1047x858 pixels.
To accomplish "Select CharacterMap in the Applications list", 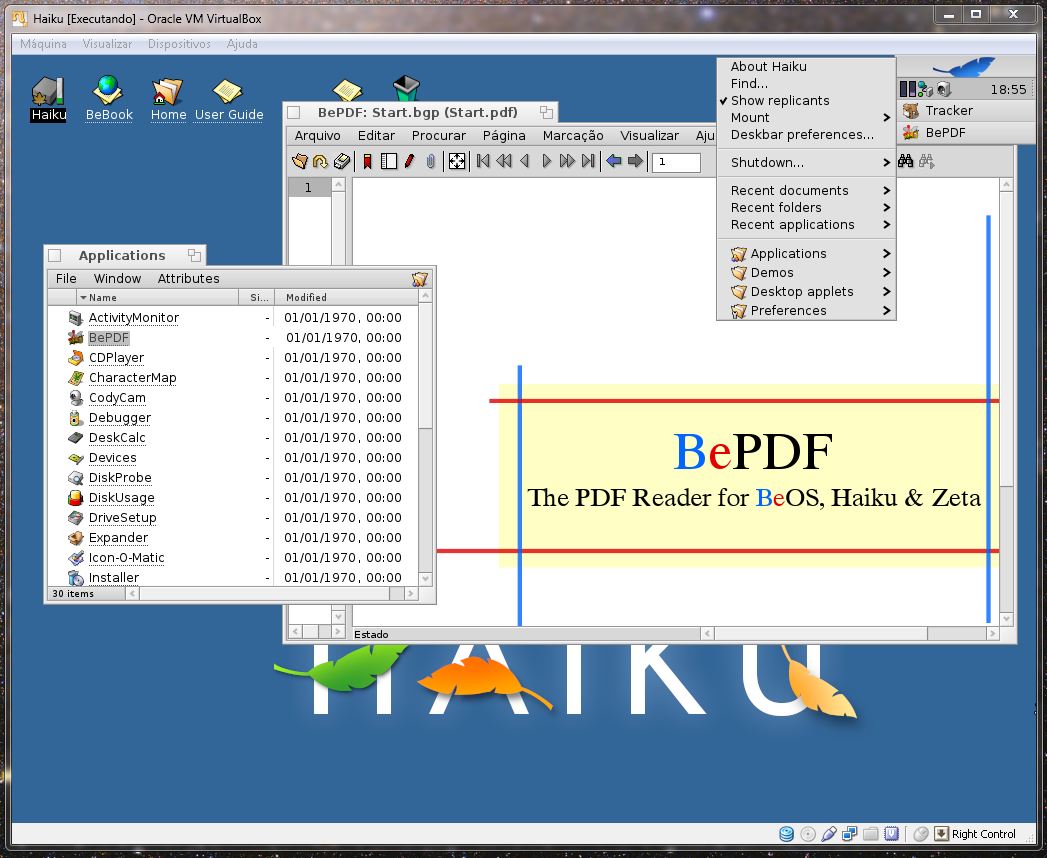I will tap(132, 378).
